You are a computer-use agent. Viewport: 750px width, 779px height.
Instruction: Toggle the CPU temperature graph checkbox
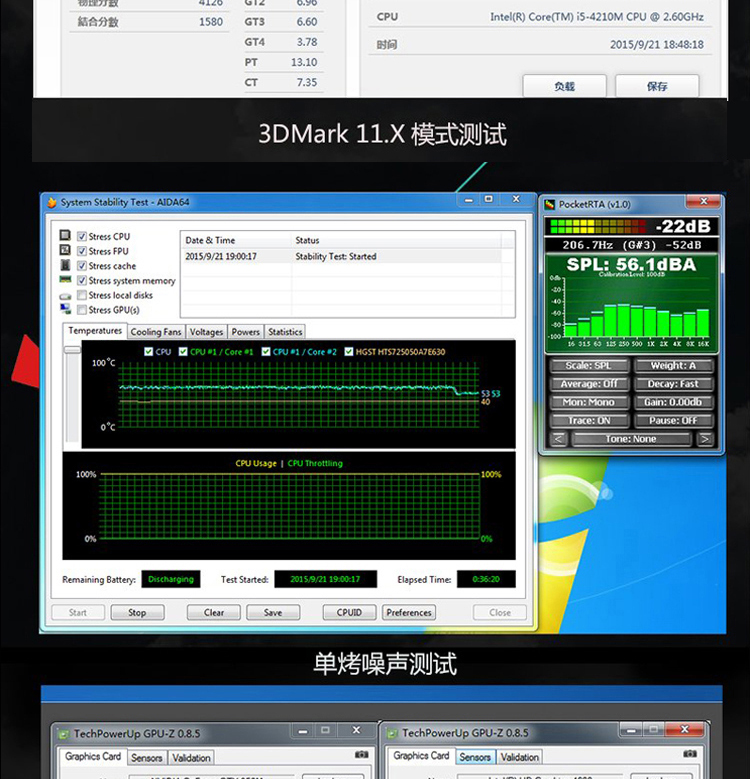[x=148, y=352]
